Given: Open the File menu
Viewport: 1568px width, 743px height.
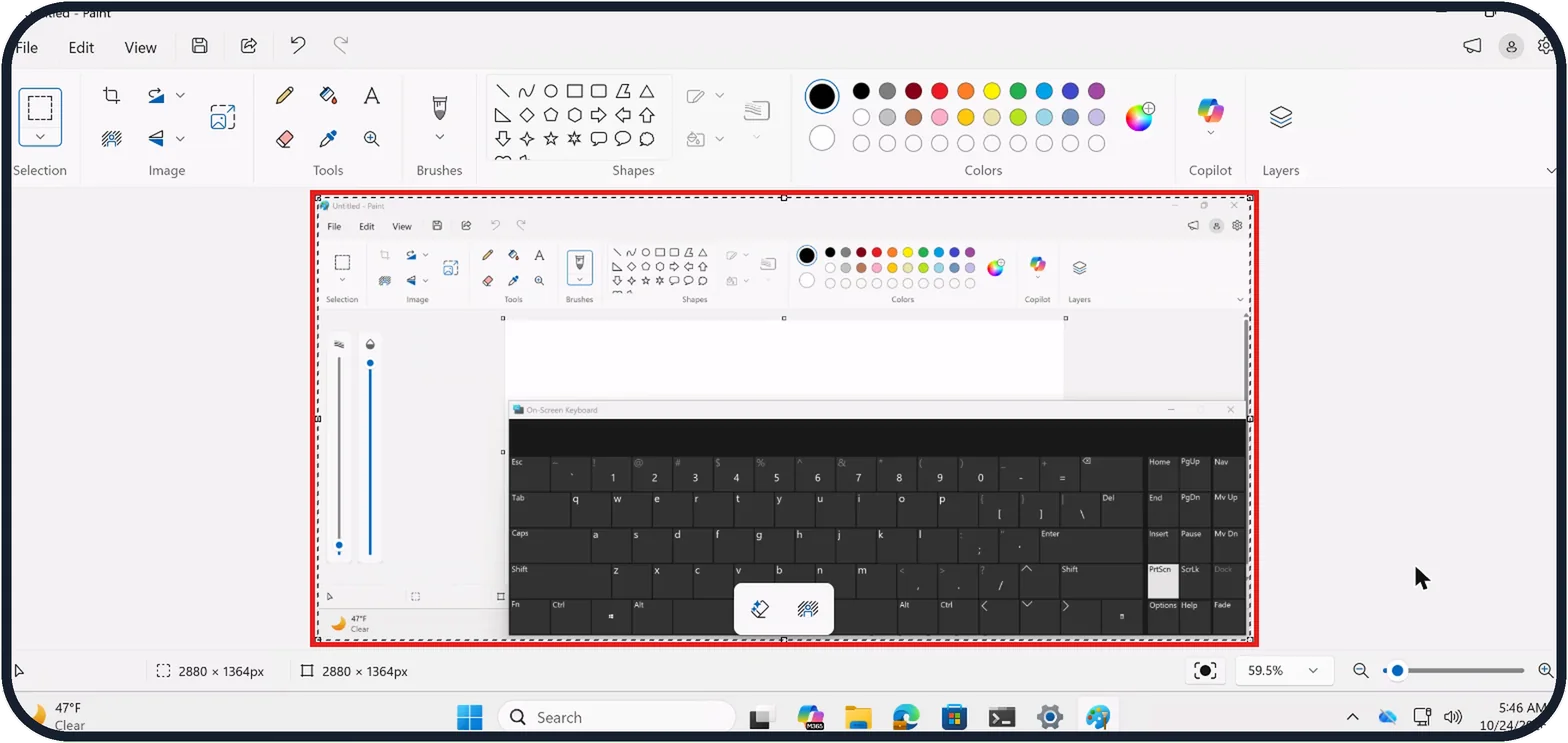Looking at the screenshot, I should tap(26, 47).
